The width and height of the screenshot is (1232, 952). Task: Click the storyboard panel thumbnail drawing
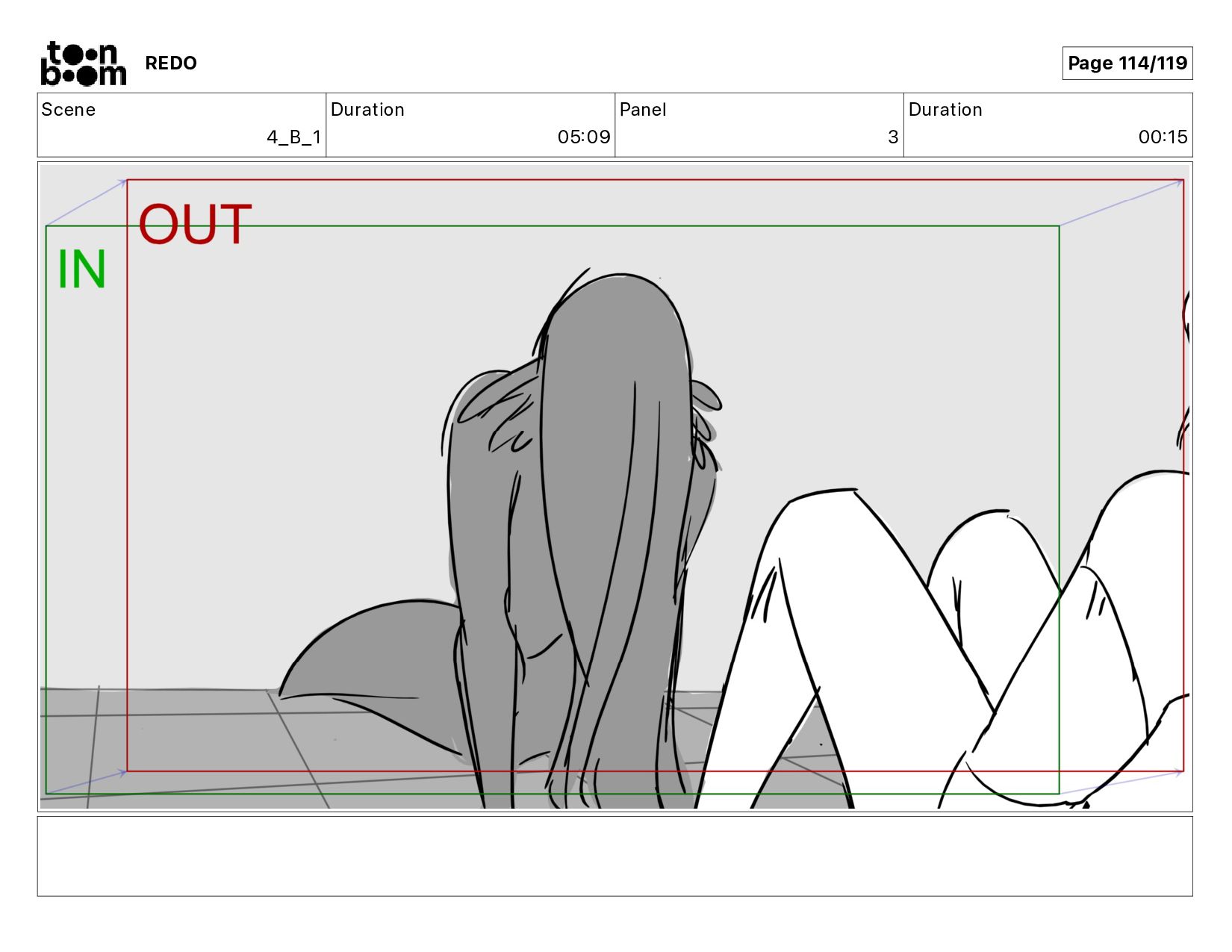pyautogui.click(x=615, y=487)
